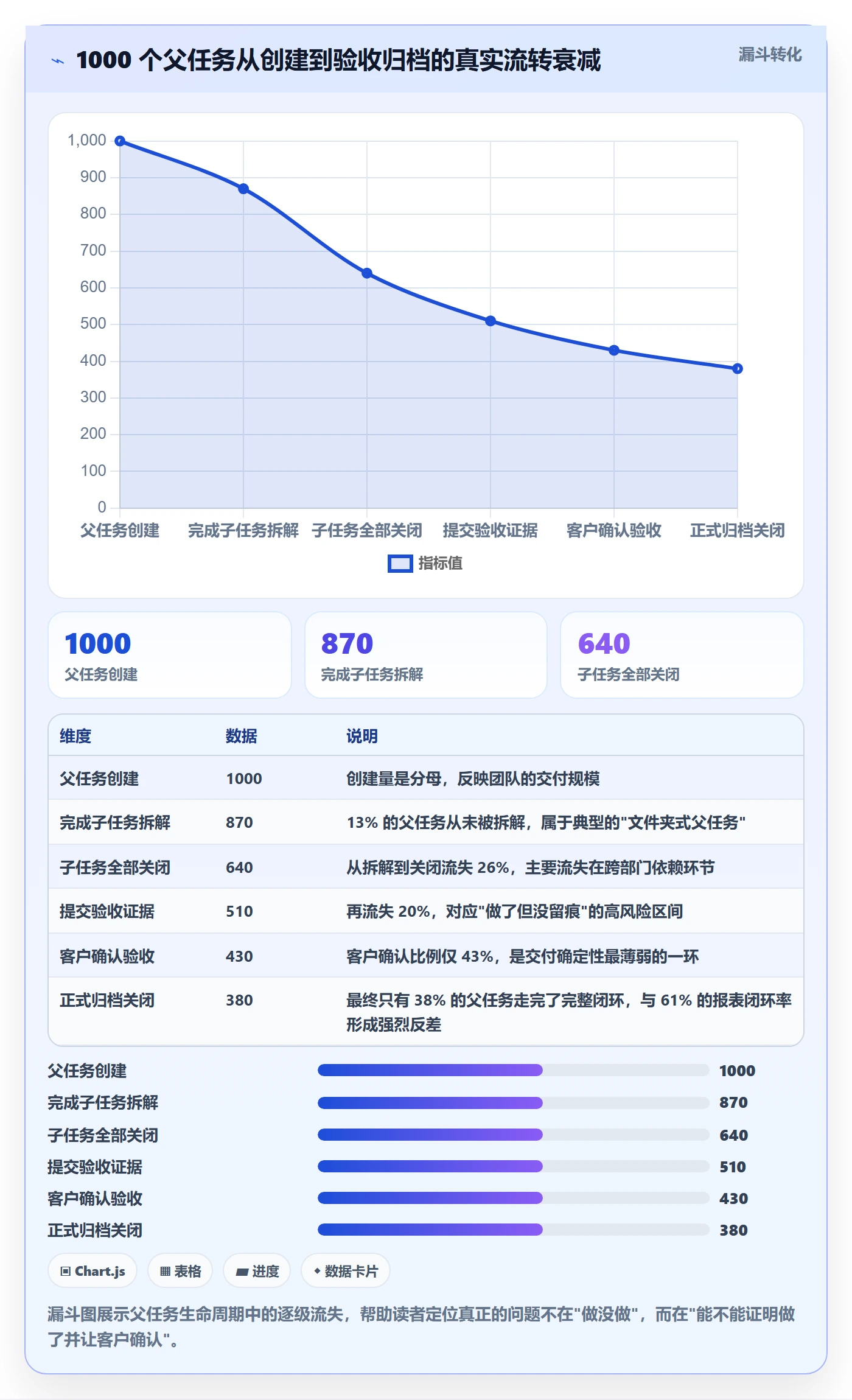Click the 数据卡片 tag chip

346,1271
